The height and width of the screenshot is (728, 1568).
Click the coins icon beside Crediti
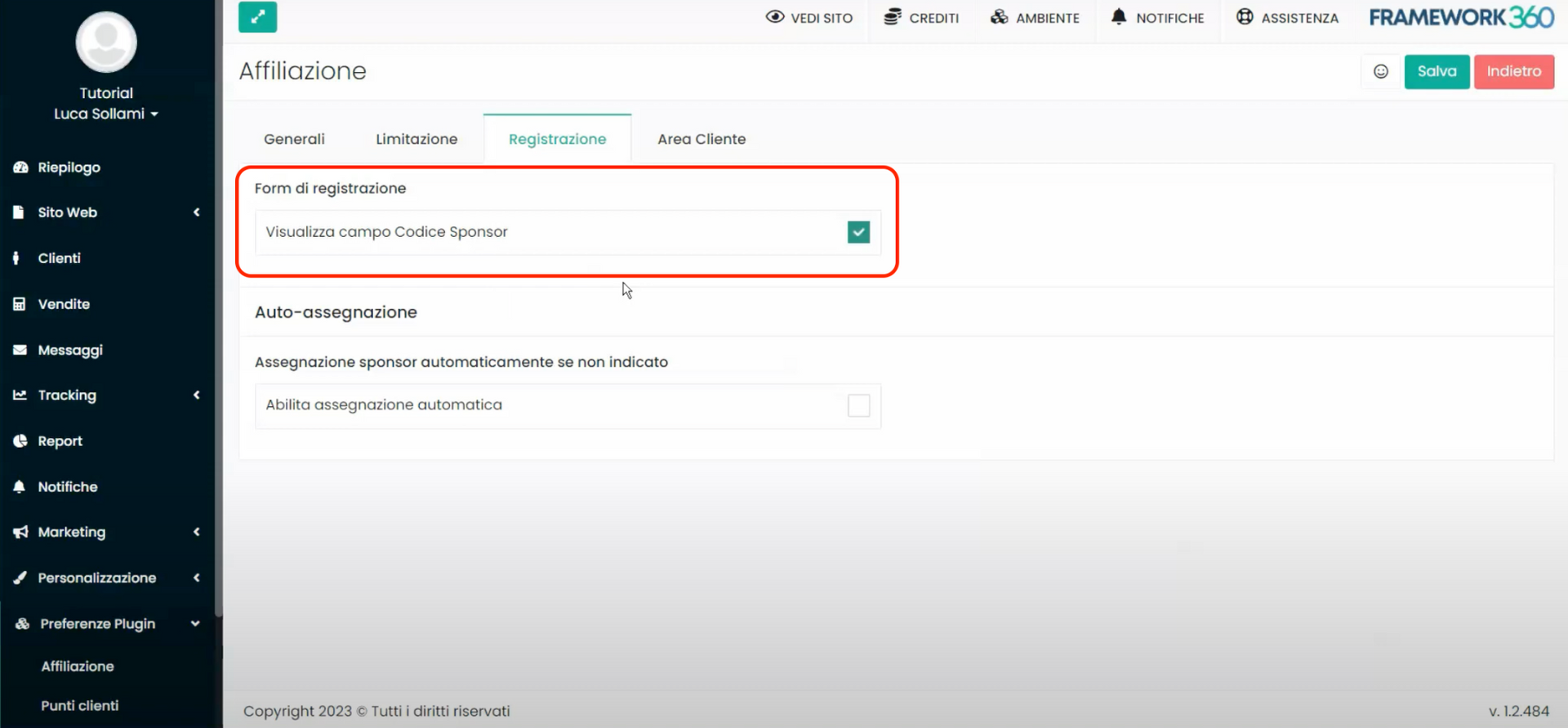tap(893, 17)
